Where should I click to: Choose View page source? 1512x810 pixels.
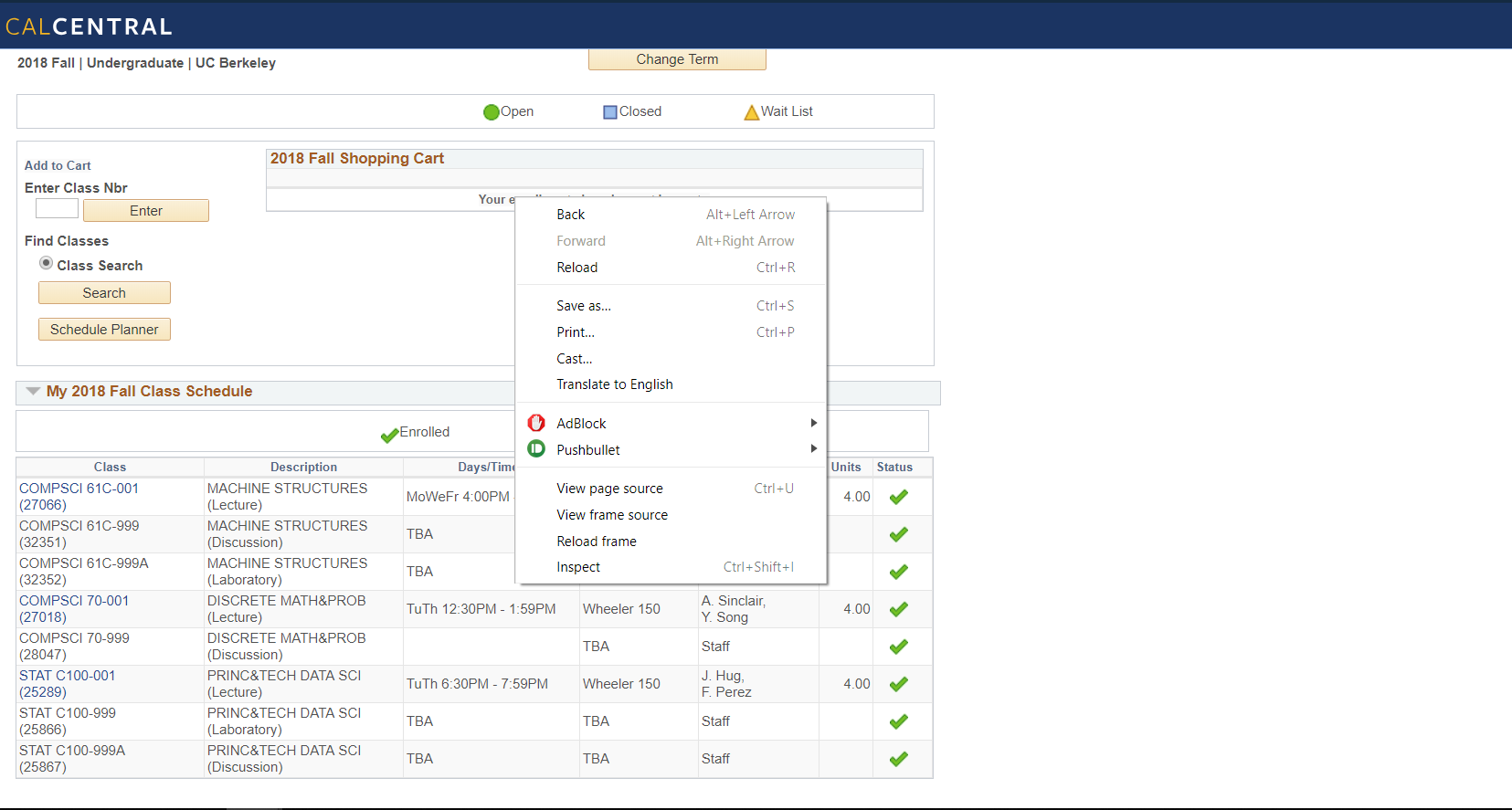[671, 489]
